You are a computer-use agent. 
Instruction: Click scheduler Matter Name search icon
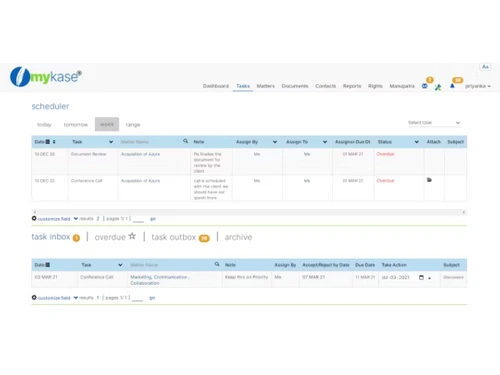coord(185,141)
